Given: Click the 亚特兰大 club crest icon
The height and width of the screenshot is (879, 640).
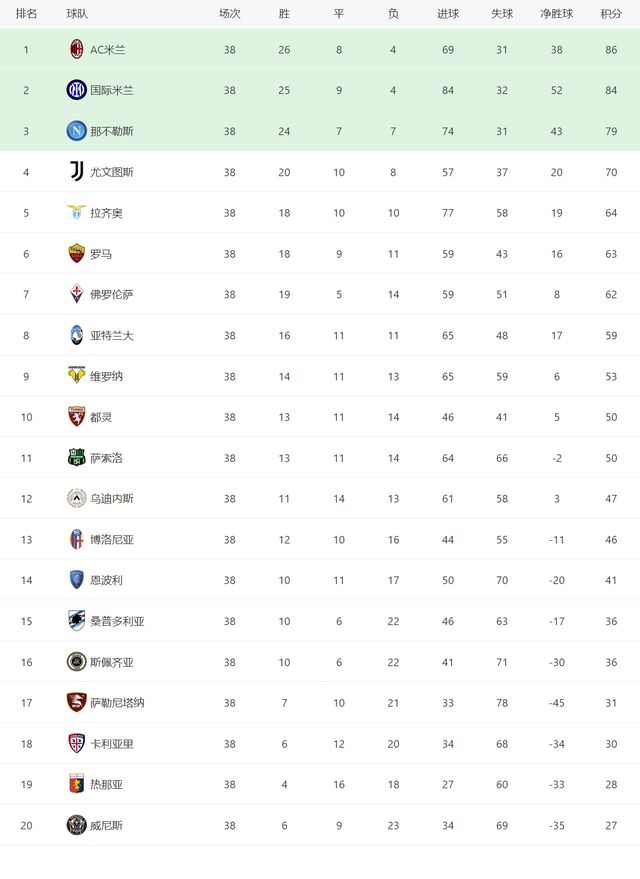Looking at the screenshot, I should [x=77, y=335].
